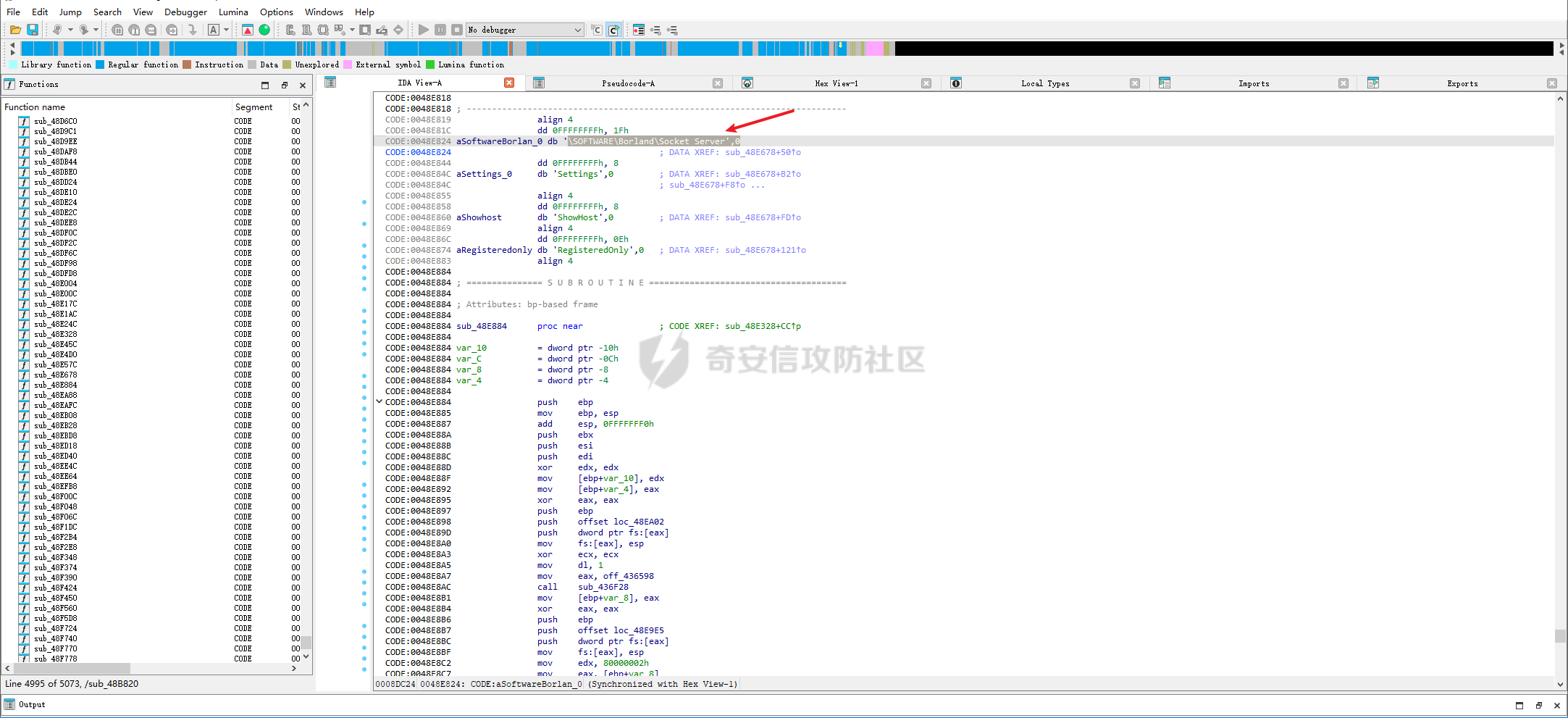Close the IDA View-A tab
This screenshot has width=1568, height=718.
click(509, 83)
